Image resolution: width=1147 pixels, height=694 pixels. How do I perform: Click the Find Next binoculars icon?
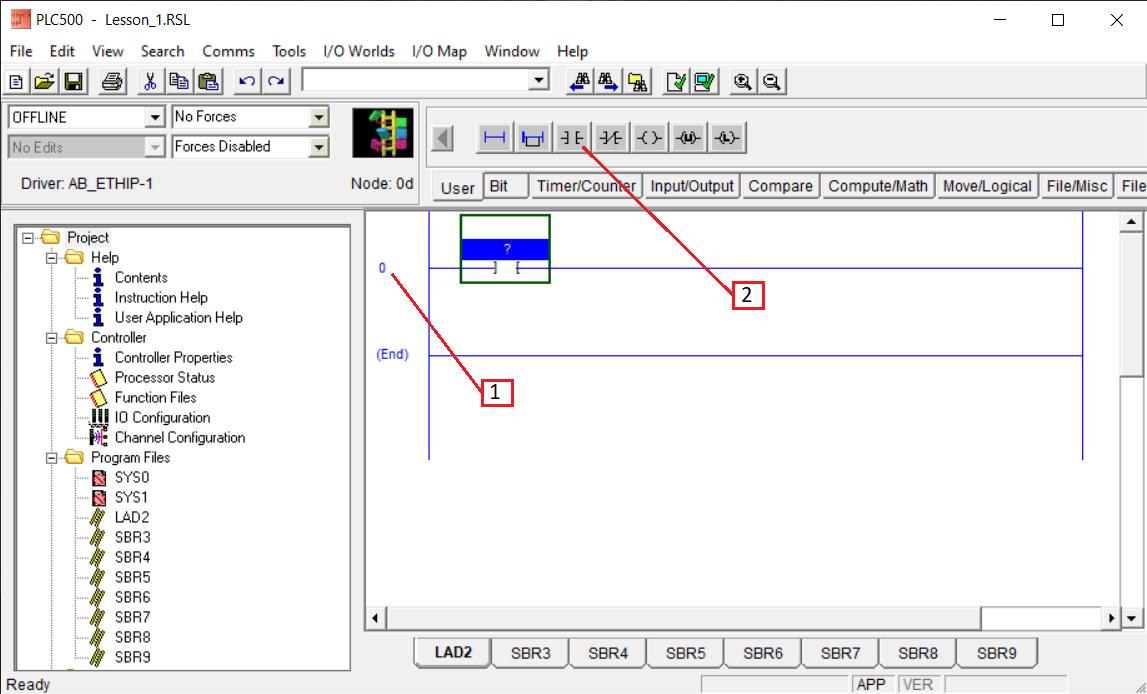[x=609, y=81]
